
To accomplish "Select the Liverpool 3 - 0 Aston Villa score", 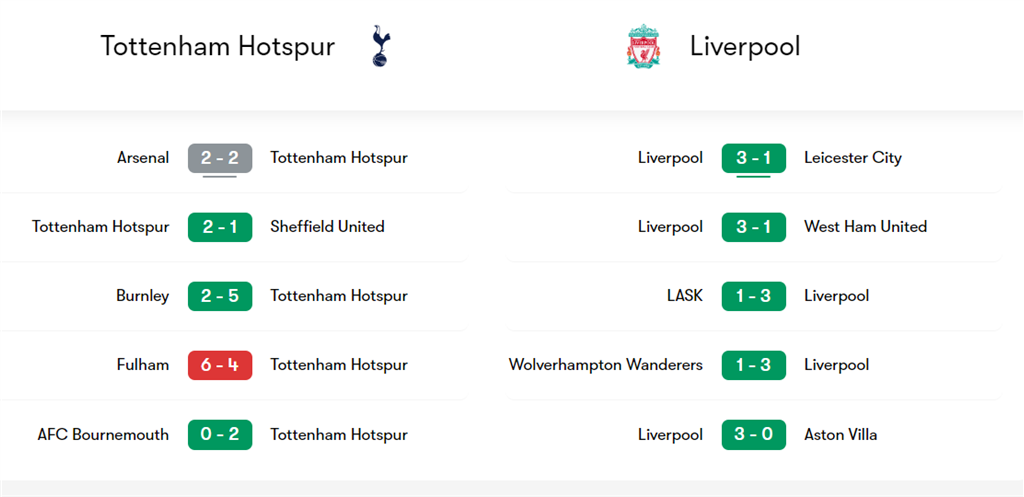I will point(754,435).
